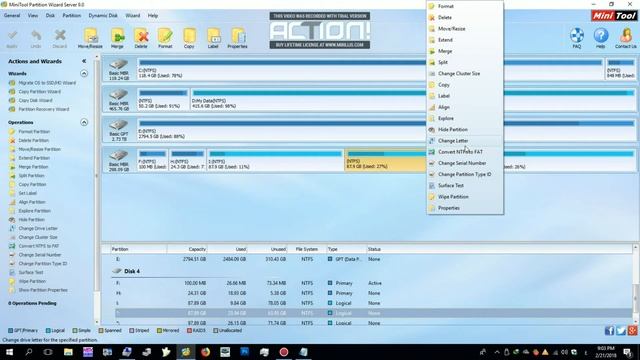Open the Help question mark icon
The width and height of the screenshot is (640, 360).
point(600,36)
